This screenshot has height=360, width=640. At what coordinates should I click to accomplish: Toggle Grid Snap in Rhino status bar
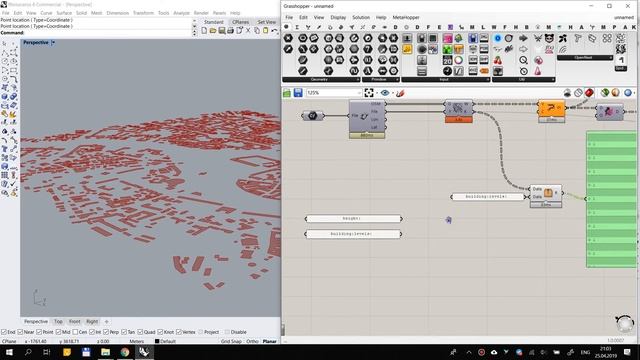pyautogui.click(x=231, y=341)
